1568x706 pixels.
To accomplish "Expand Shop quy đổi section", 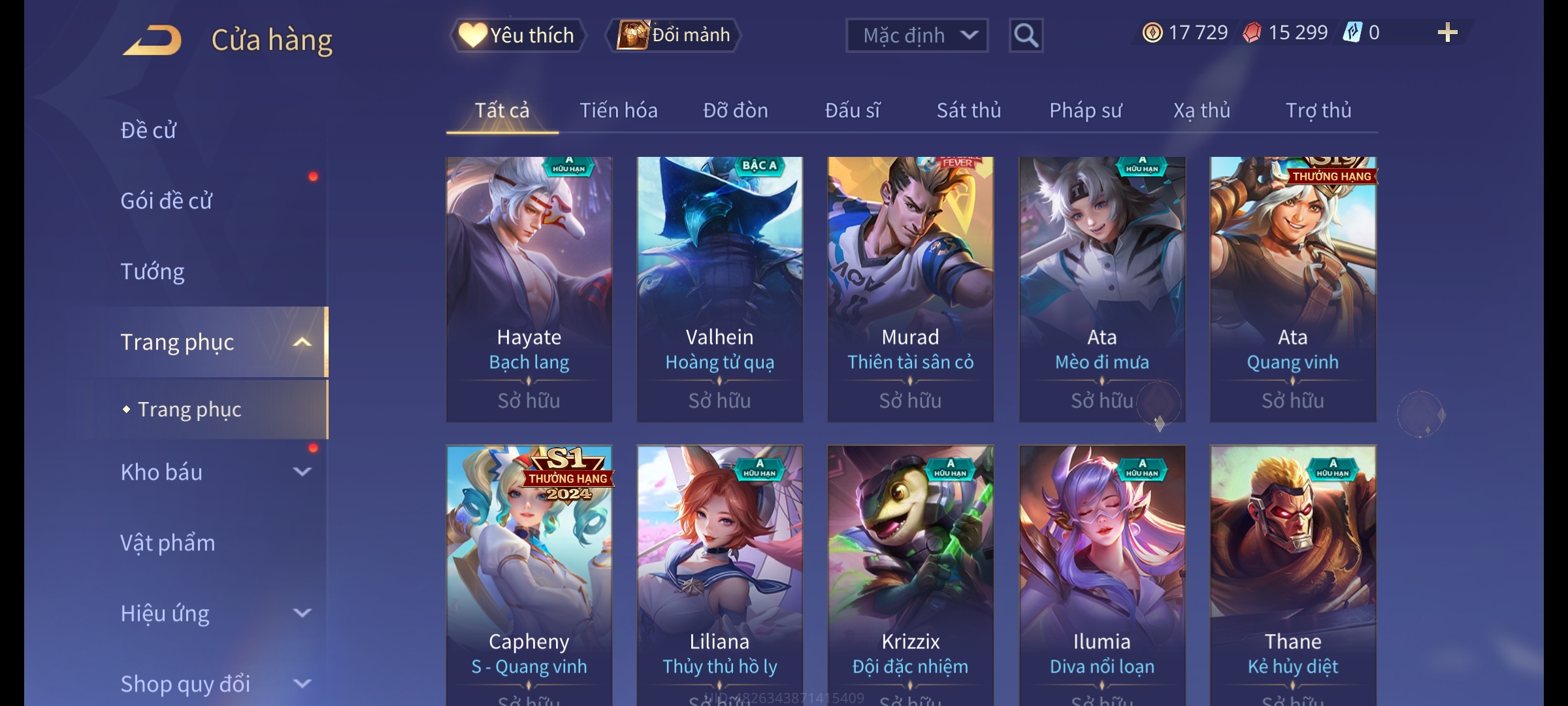I will click(302, 683).
